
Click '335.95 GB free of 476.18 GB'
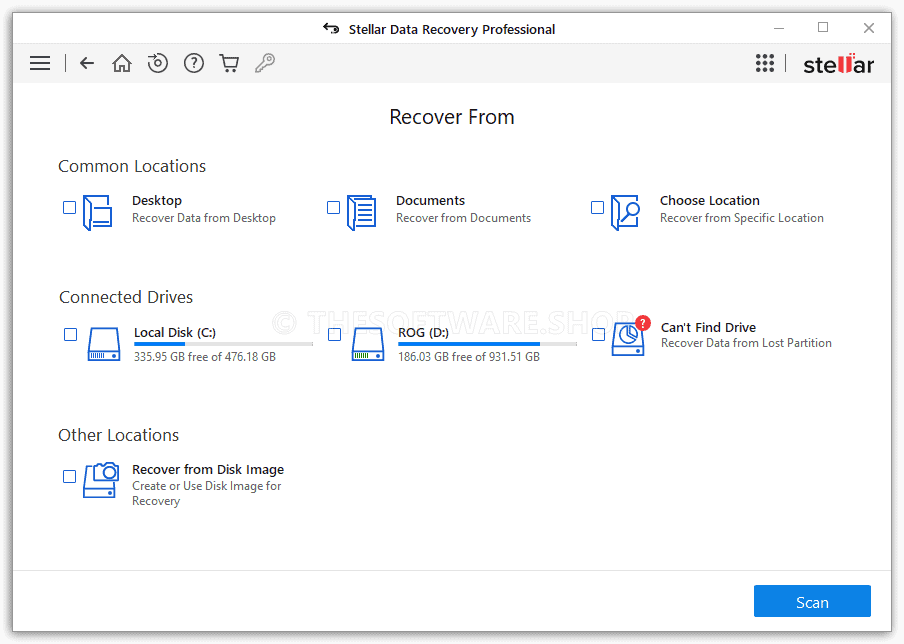click(205, 357)
